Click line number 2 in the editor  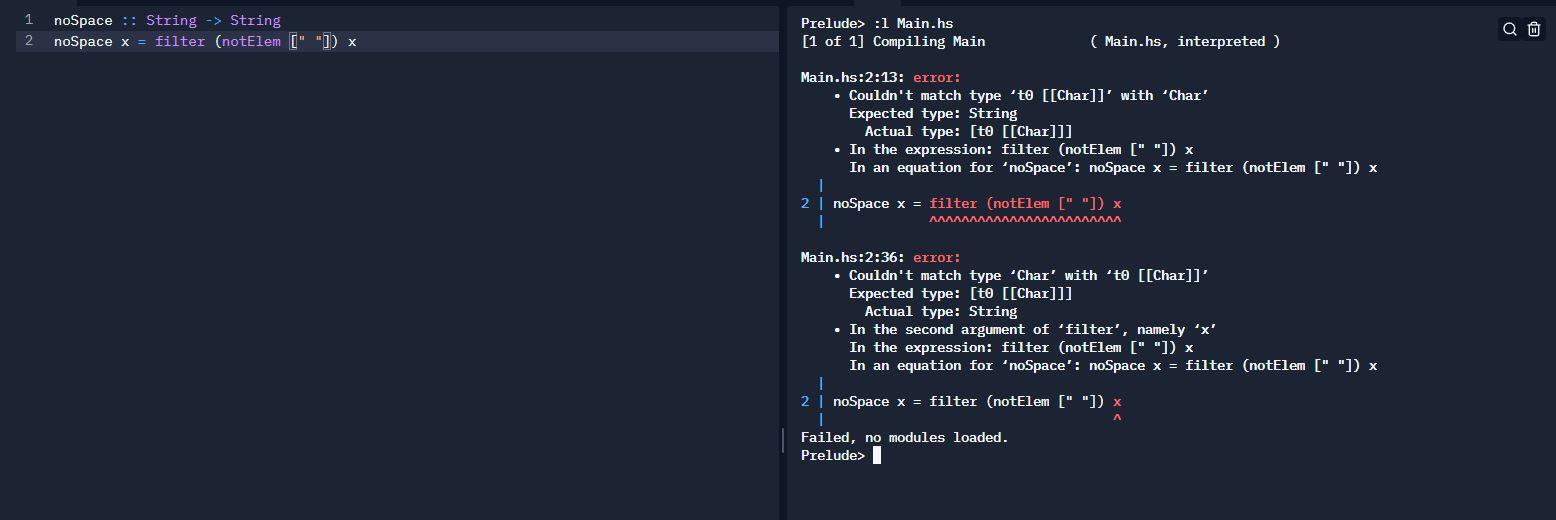click(x=29, y=41)
